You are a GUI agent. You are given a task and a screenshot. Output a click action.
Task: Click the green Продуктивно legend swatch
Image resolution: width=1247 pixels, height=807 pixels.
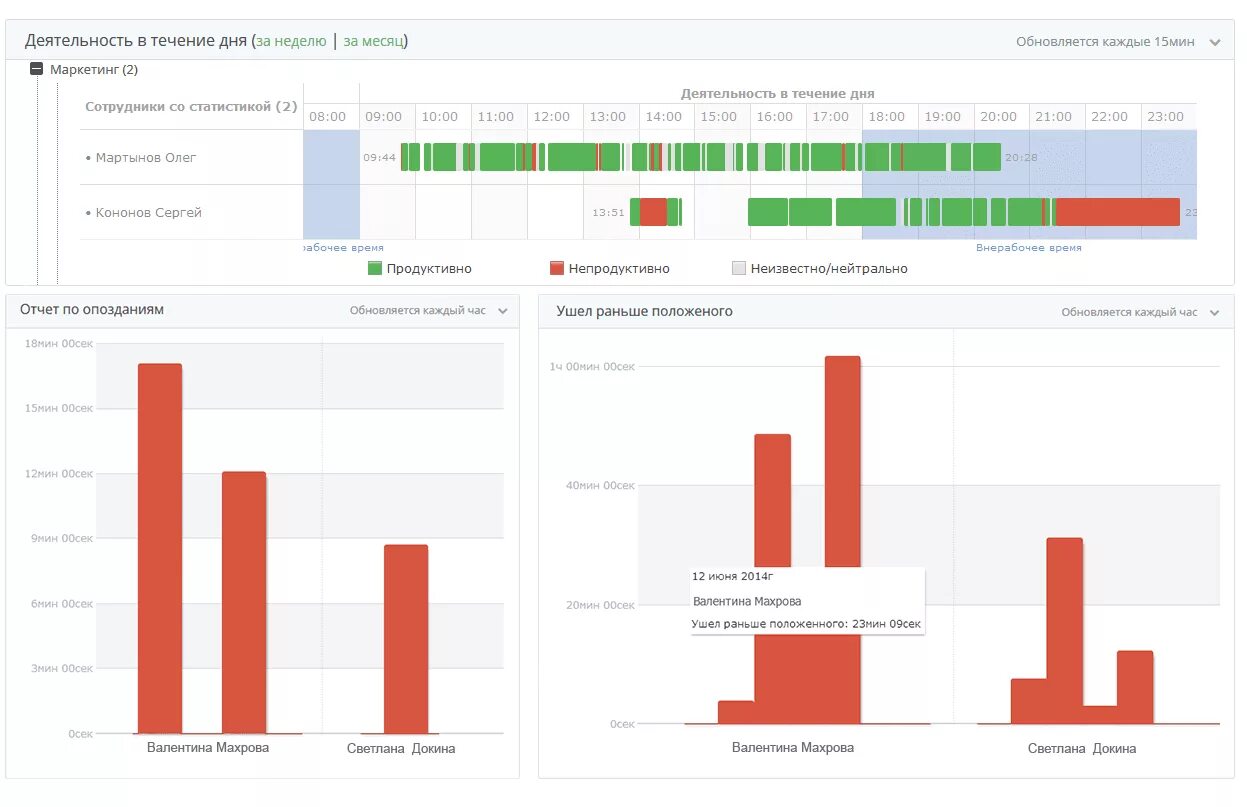(x=375, y=268)
